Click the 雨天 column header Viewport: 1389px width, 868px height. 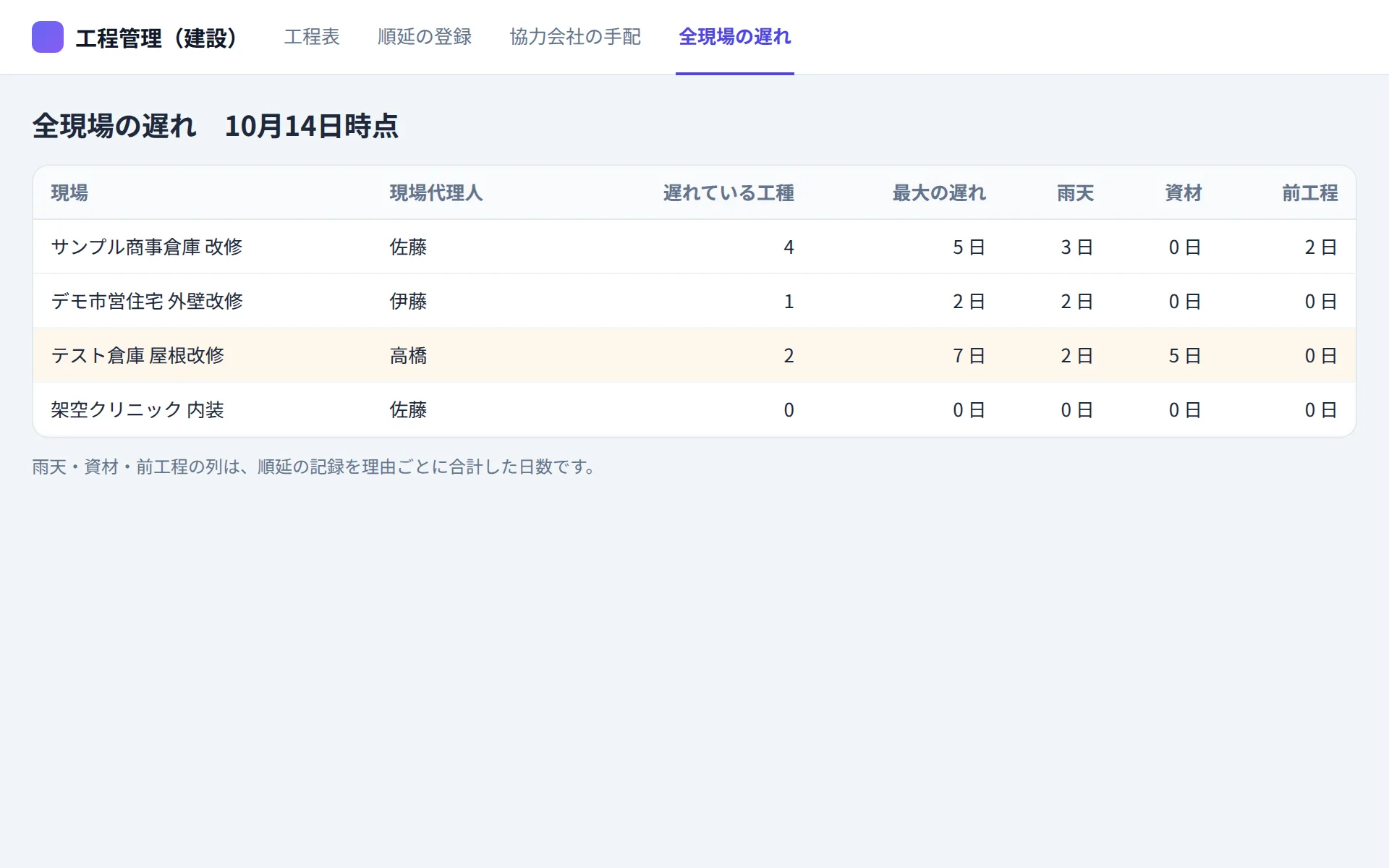point(1075,193)
